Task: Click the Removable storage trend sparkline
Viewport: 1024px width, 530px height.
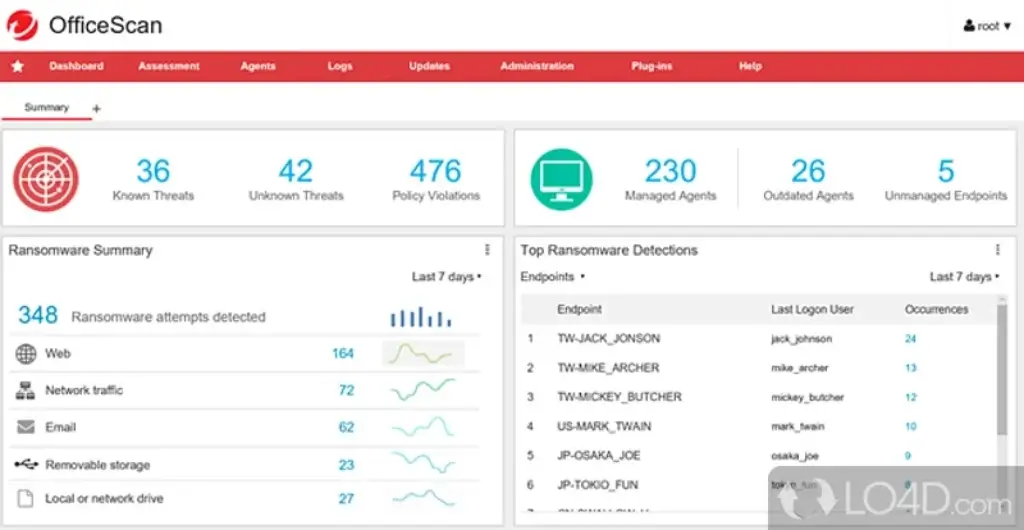Action: [423, 462]
